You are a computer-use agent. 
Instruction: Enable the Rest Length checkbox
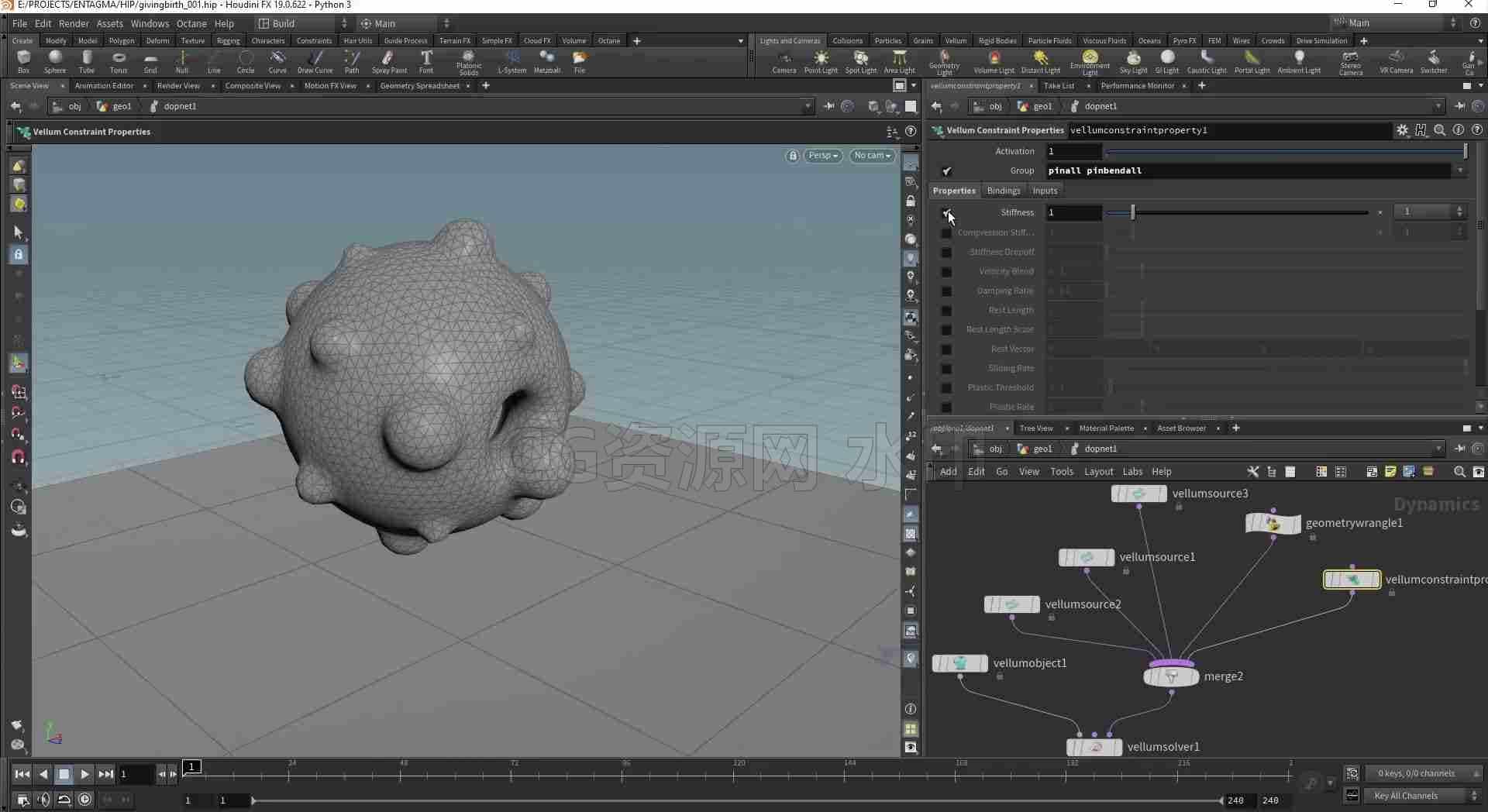tap(946, 310)
